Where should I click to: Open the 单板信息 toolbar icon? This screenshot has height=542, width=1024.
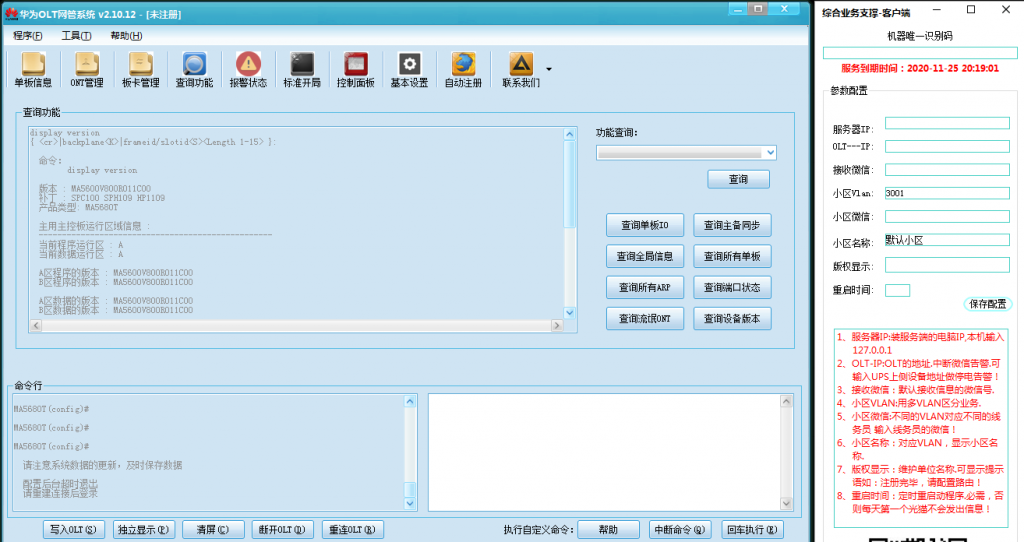pos(33,70)
